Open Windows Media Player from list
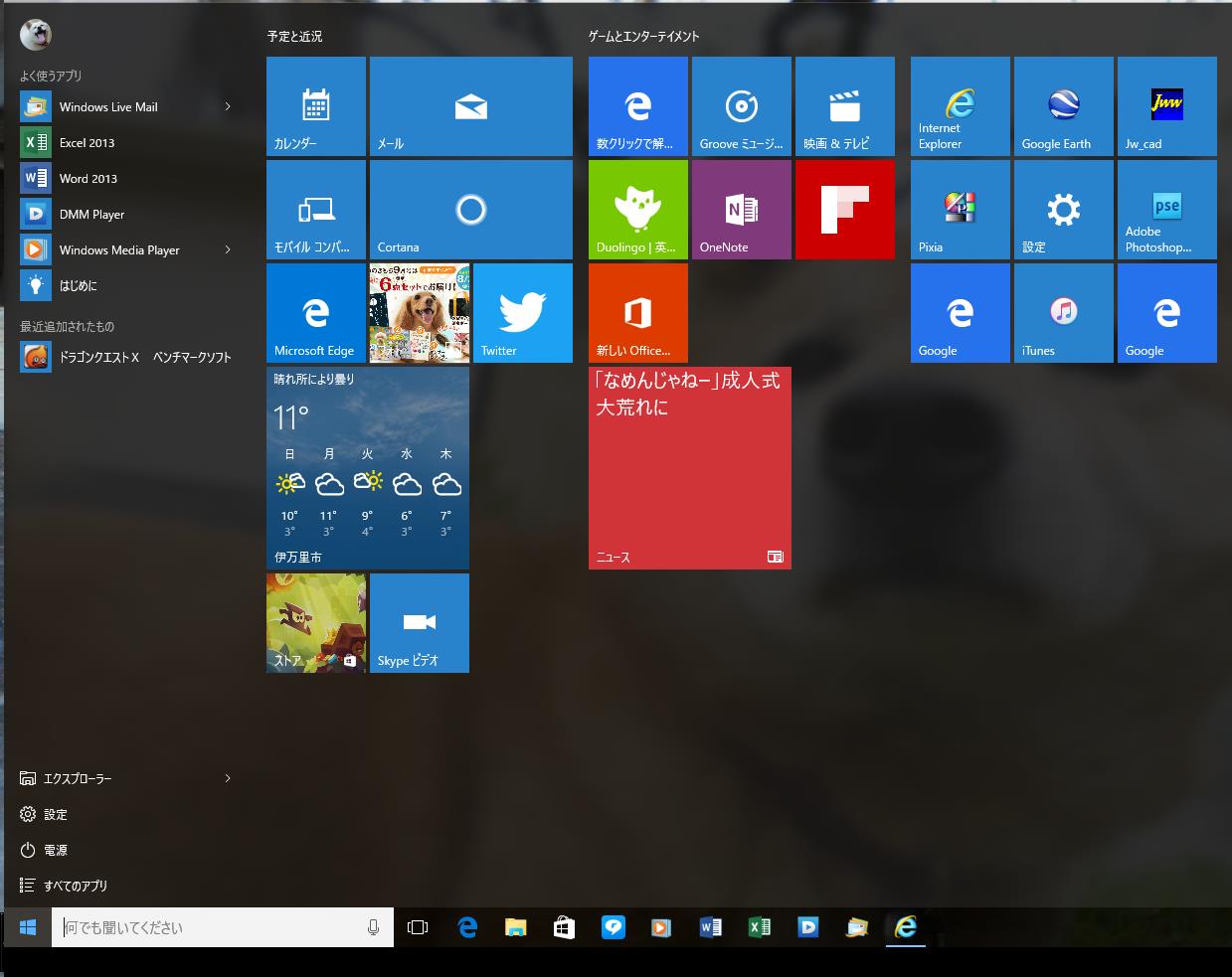Image resolution: width=1232 pixels, height=977 pixels. point(109,250)
